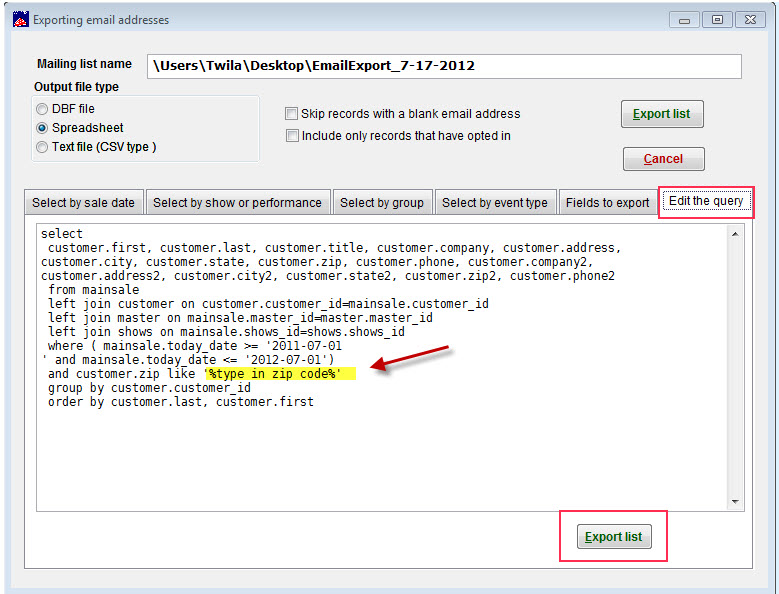
Task: Open the Edit the query tab
Action: (705, 201)
